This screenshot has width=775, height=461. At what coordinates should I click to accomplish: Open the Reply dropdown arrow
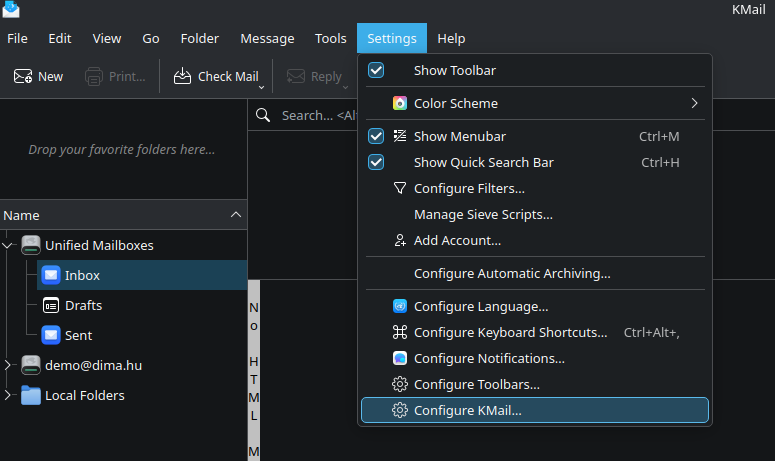coord(345,87)
